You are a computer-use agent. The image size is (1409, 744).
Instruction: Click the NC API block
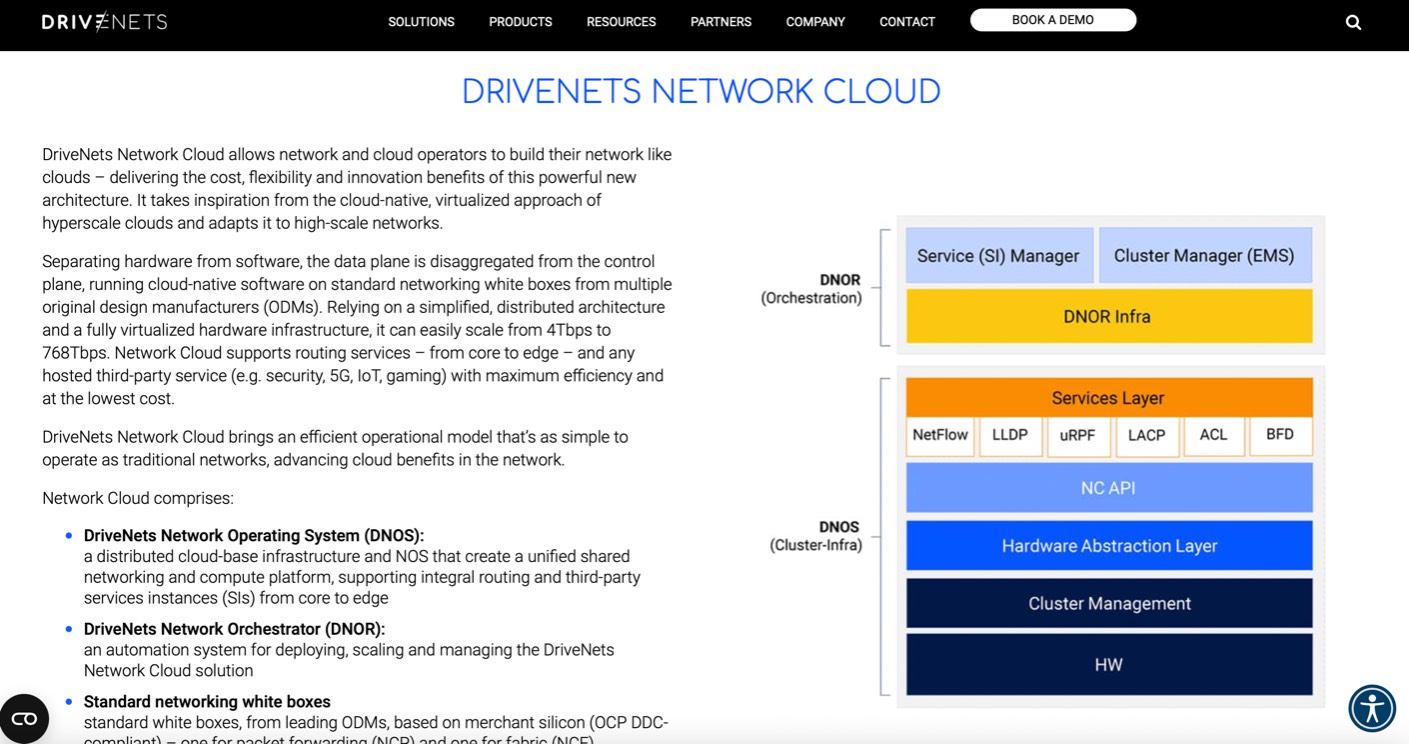pos(1109,488)
